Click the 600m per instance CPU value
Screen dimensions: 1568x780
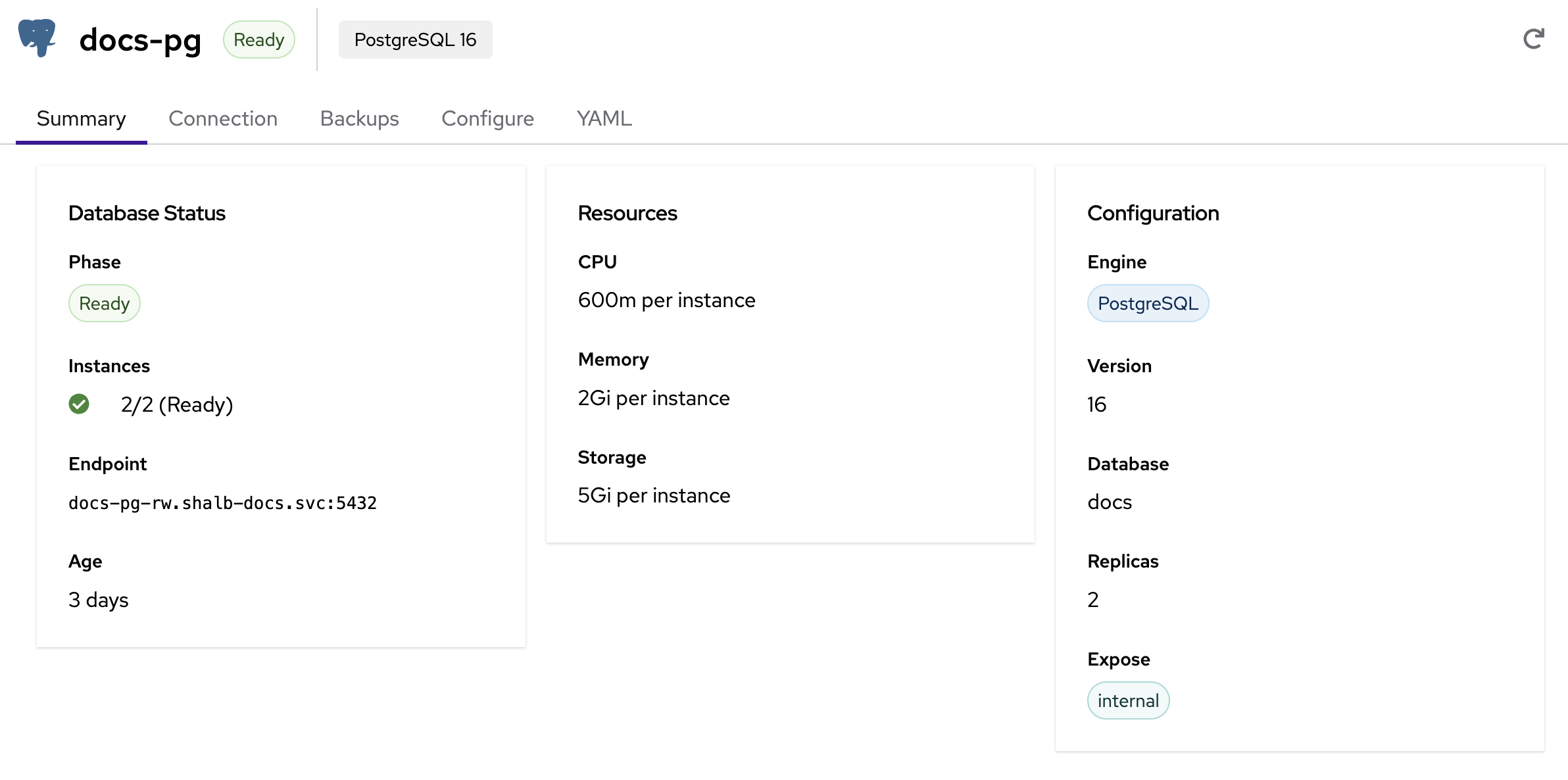click(666, 301)
